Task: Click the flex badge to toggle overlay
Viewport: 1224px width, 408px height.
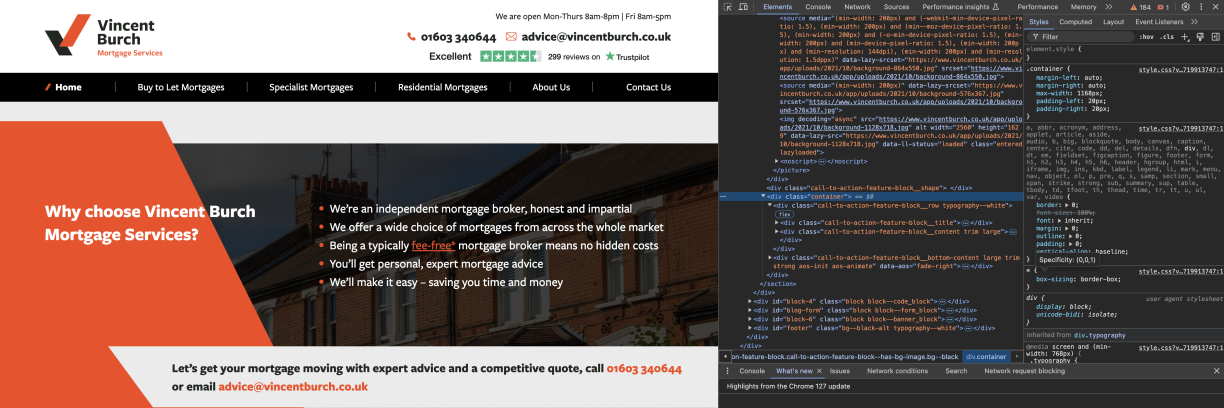Action: 785,214
